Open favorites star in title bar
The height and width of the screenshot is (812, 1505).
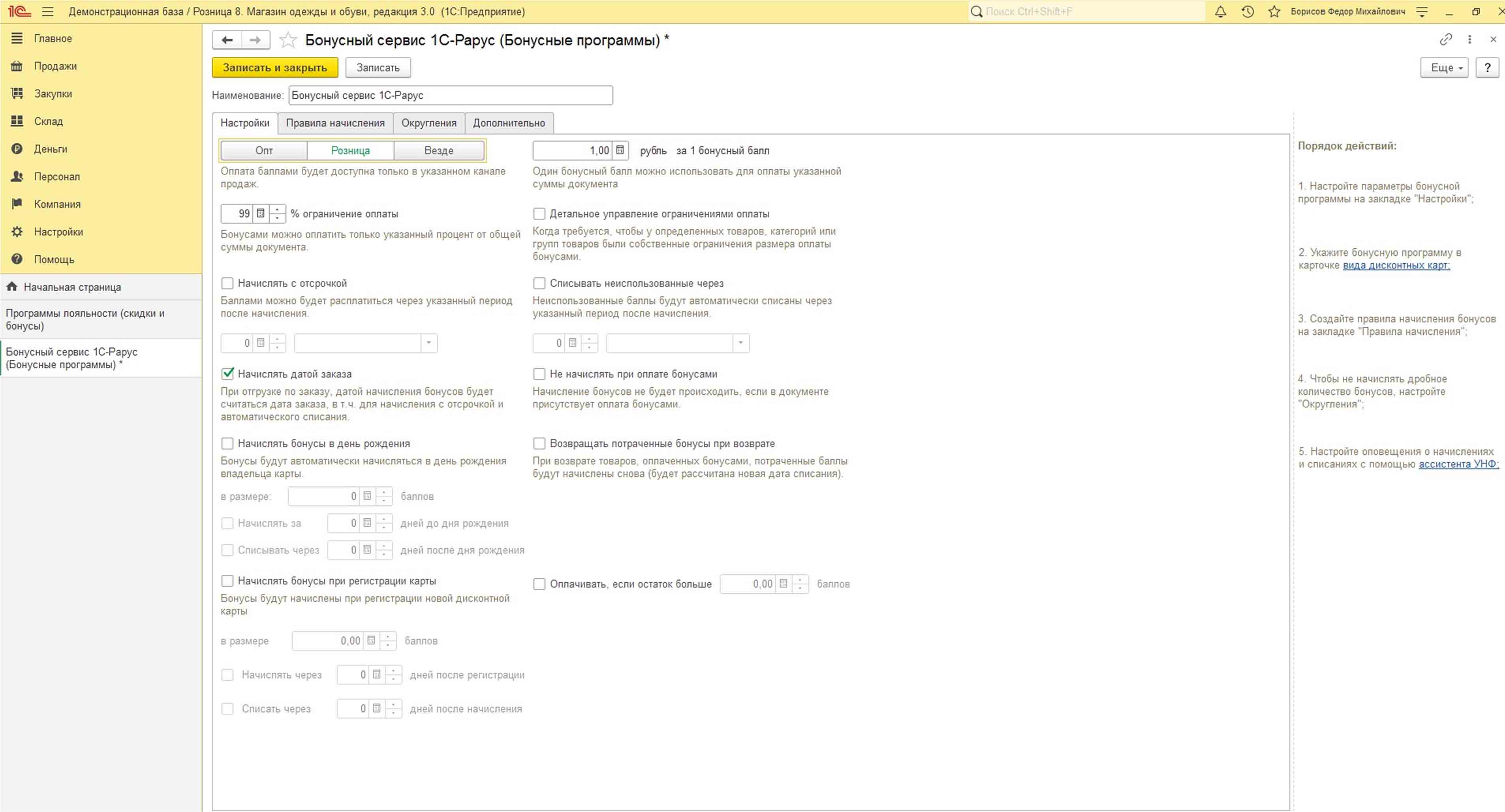[x=1274, y=12]
